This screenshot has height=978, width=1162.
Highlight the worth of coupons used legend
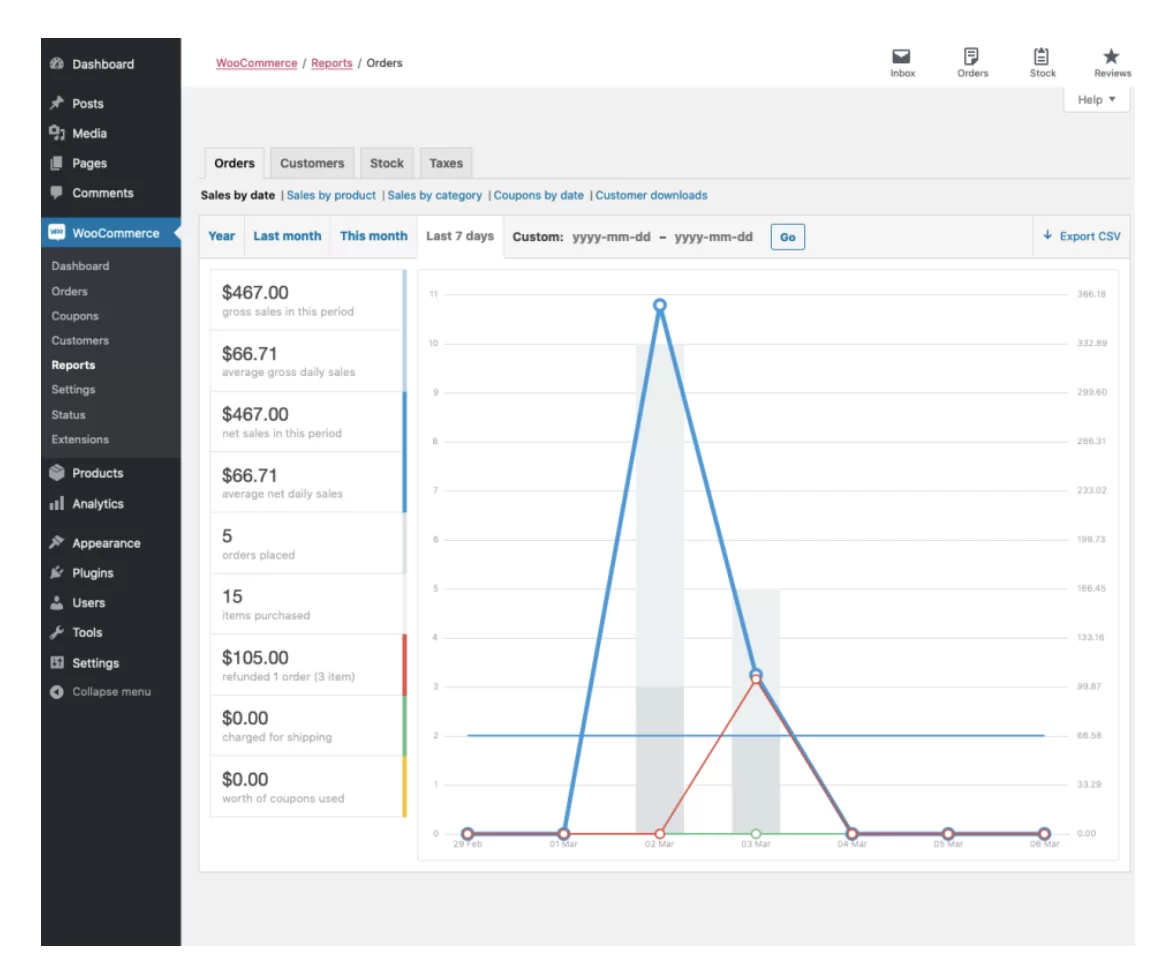click(308, 787)
